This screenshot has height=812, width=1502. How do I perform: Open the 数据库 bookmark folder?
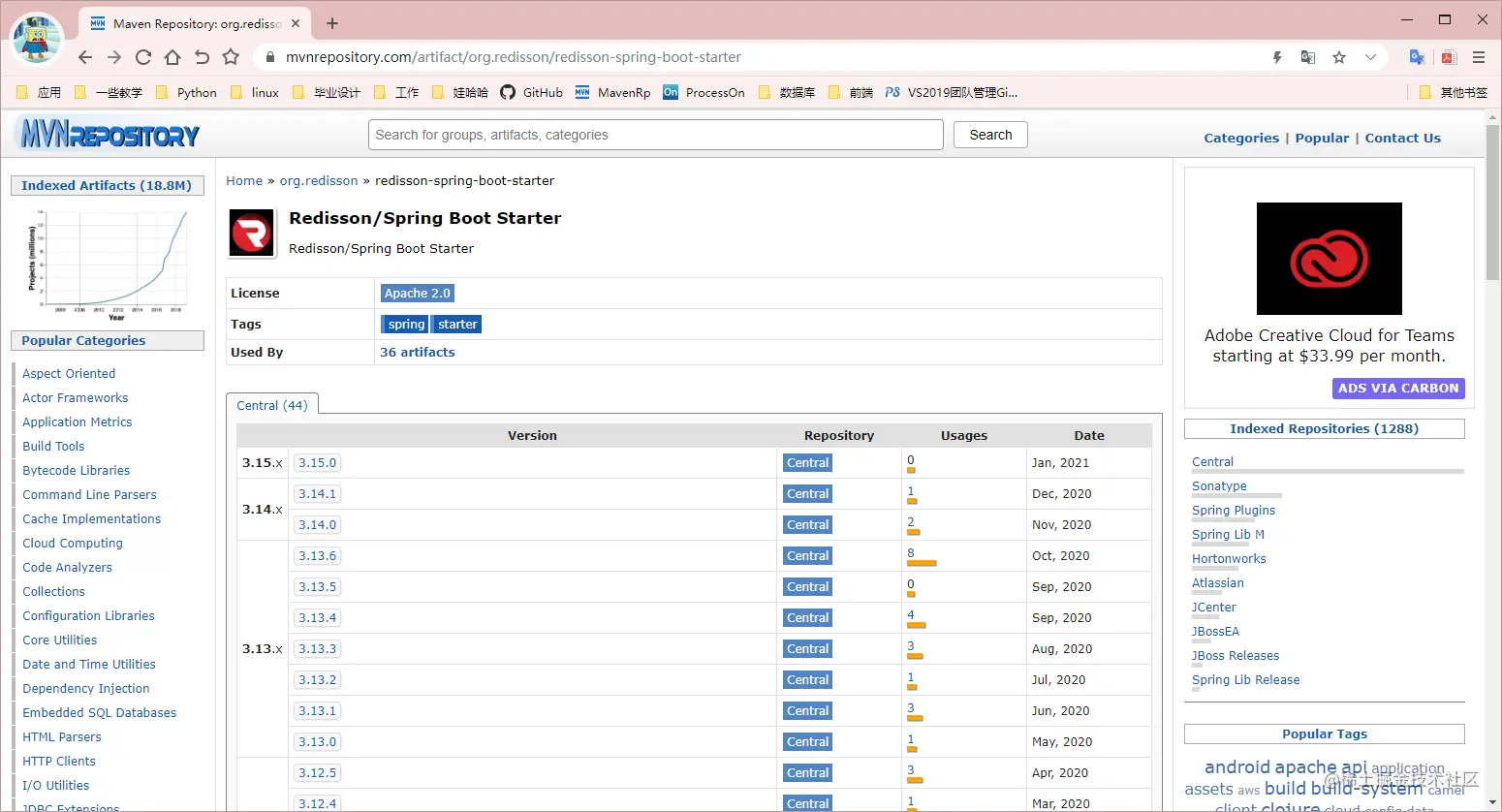point(787,92)
